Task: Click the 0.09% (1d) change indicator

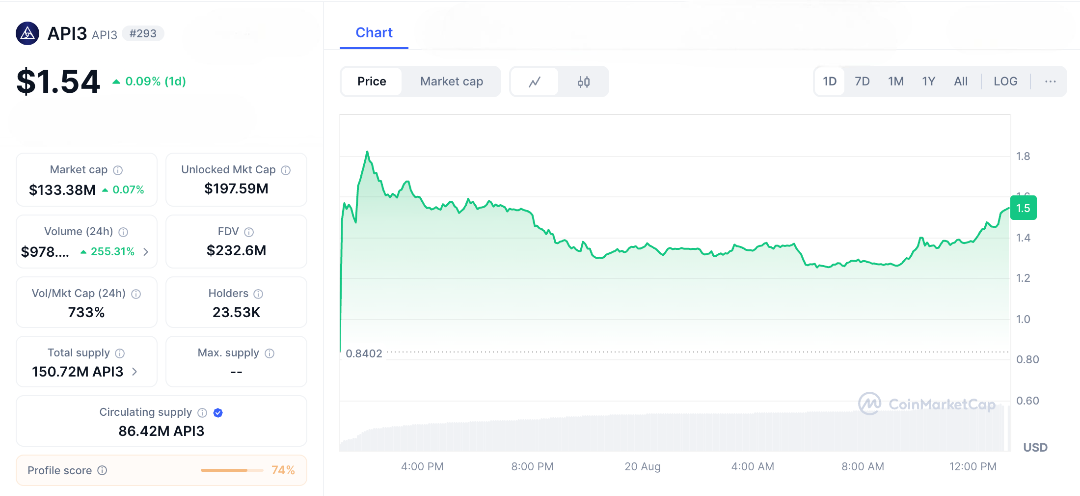Action: click(x=149, y=81)
